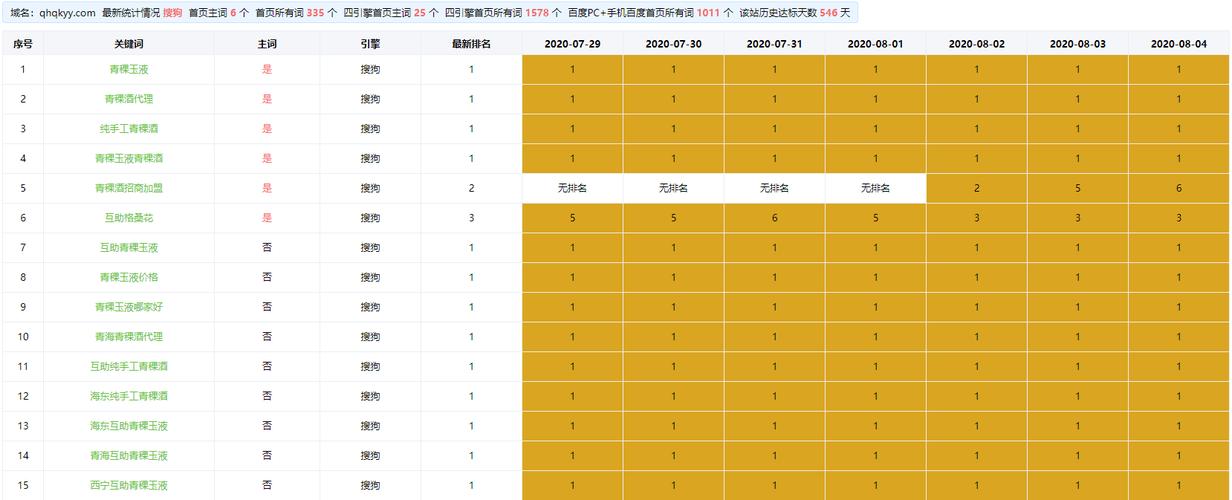Select the 2020-07-29 date column header
This screenshot has width=1232, height=500.
[573, 44]
